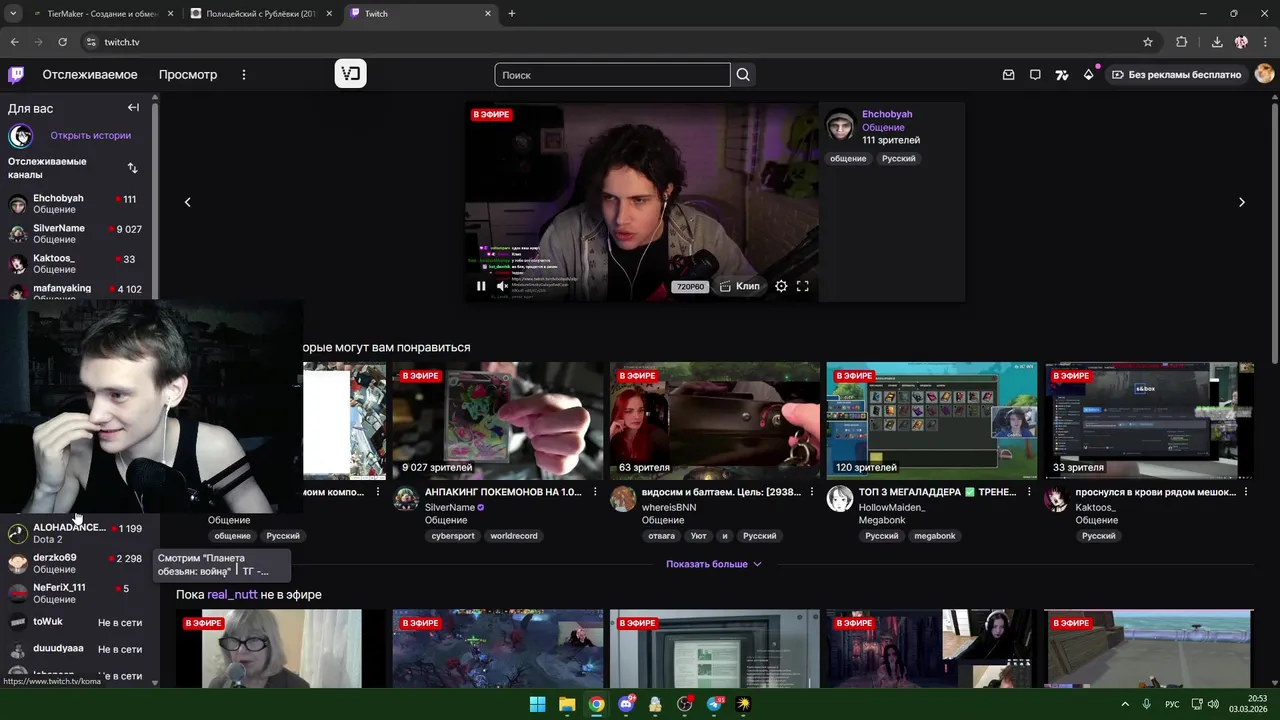Open the SilverName Pokemon unpacking thumbnail
This screenshot has width=1280, height=720.
pos(498,420)
